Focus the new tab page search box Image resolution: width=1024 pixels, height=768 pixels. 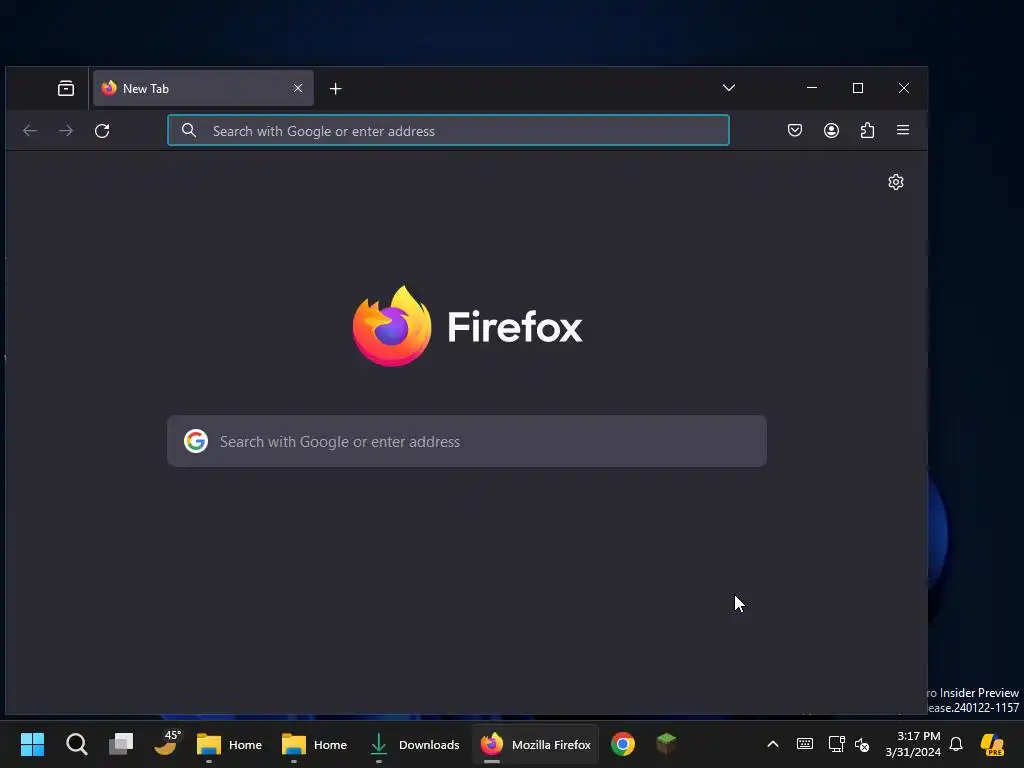tap(467, 441)
